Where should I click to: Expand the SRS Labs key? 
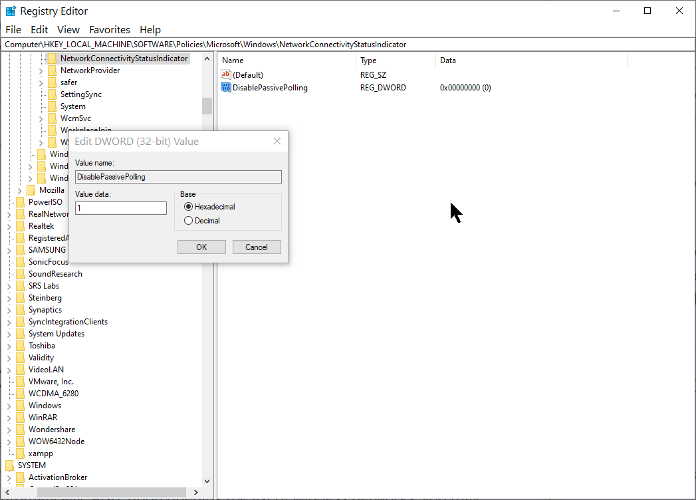9,286
